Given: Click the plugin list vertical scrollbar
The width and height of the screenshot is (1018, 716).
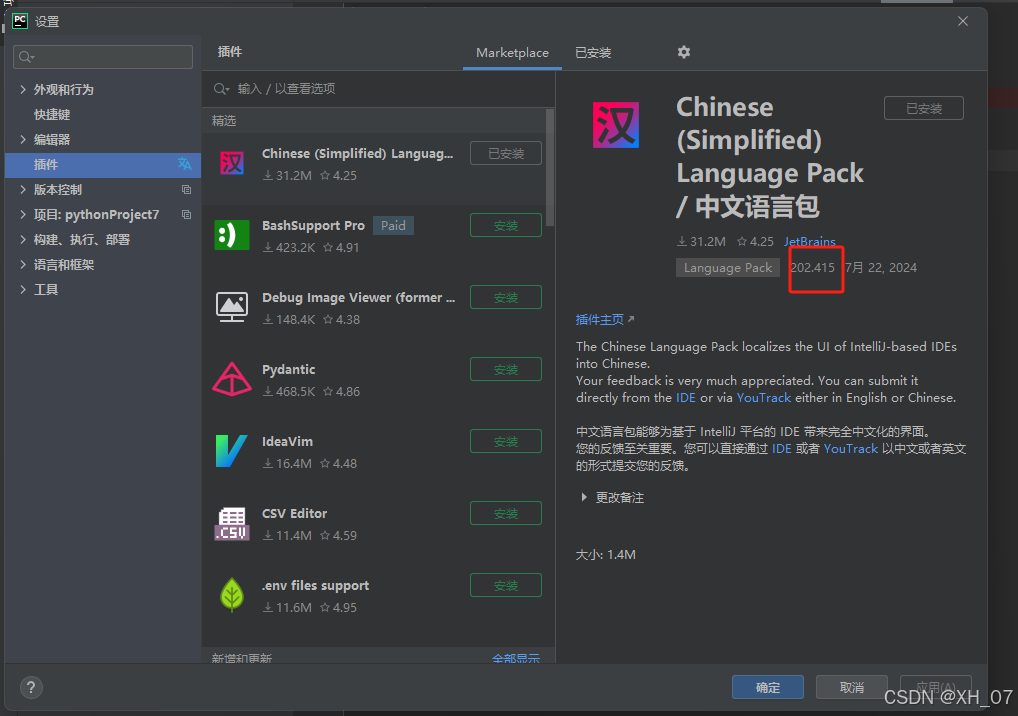Looking at the screenshot, I should coord(550,167).
